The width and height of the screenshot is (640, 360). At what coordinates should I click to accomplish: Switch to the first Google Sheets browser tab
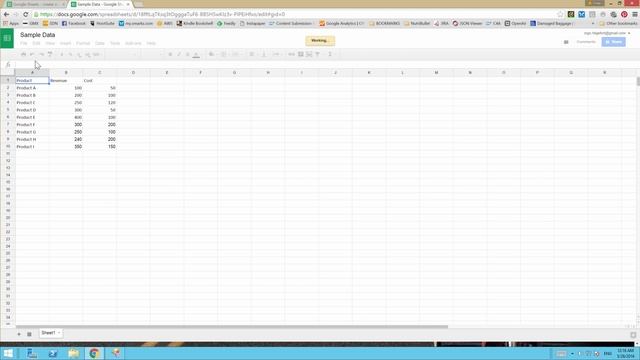click(x=35, y=4)
